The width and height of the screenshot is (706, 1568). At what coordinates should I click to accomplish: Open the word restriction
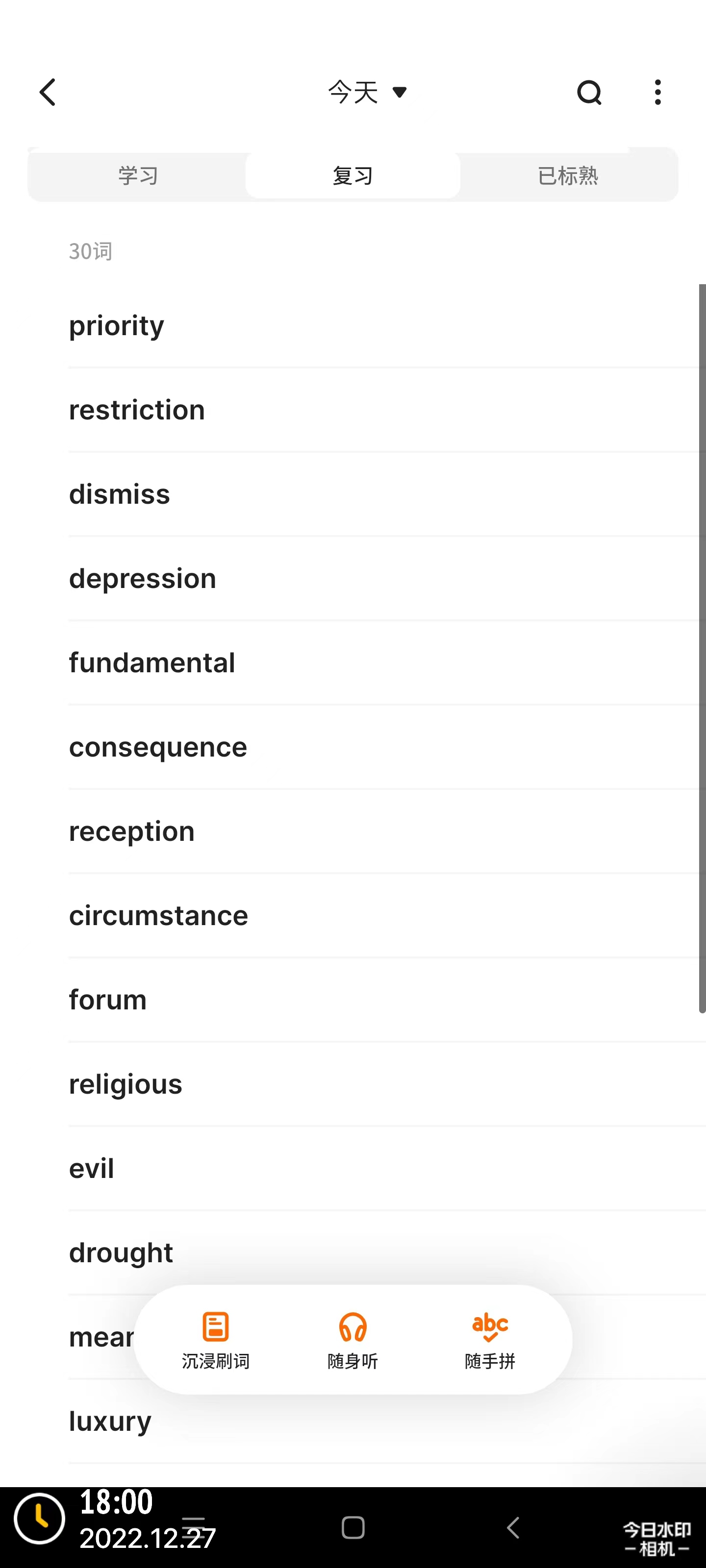pos(387,410)
